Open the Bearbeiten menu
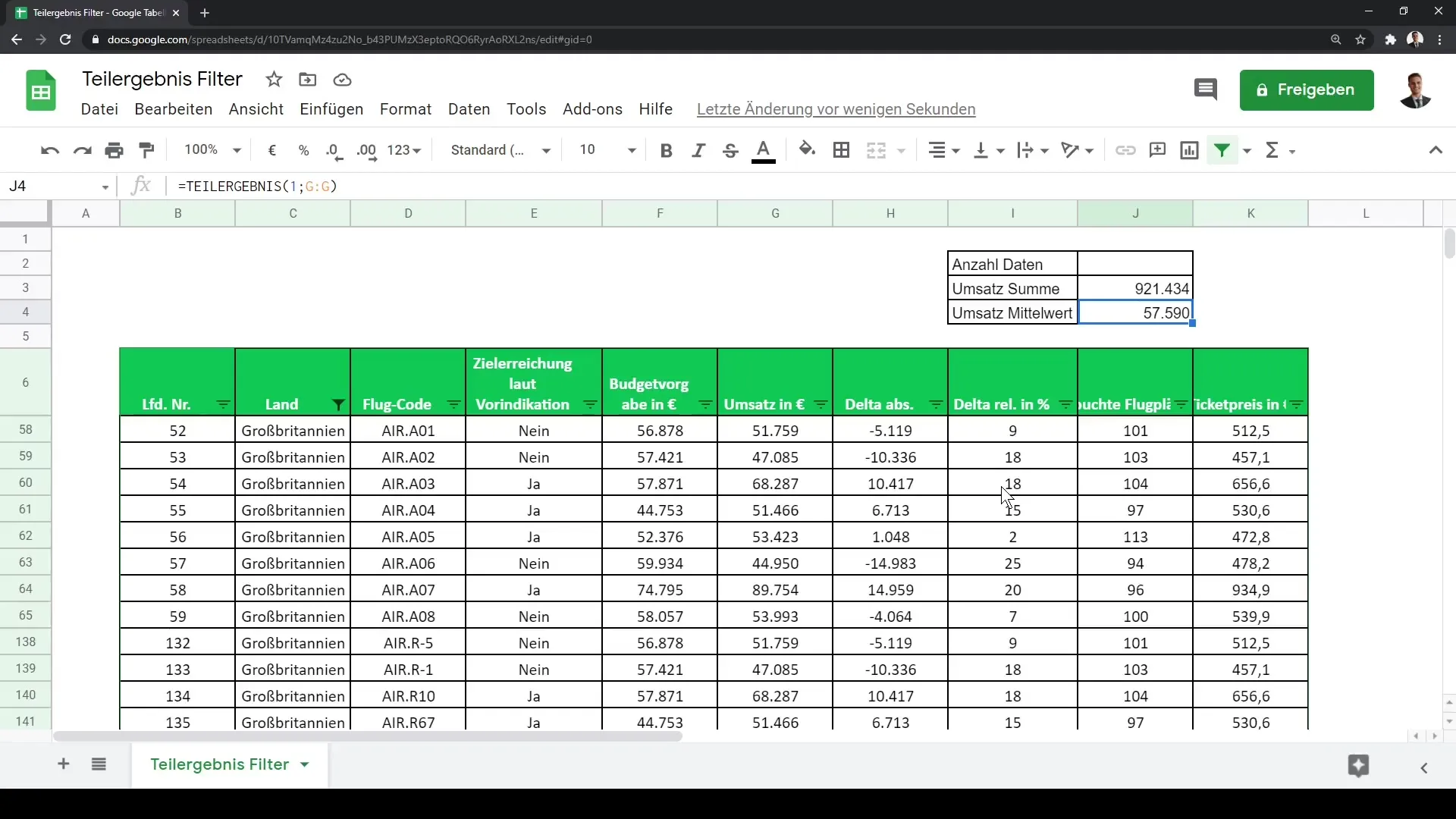 click(173, 109)
